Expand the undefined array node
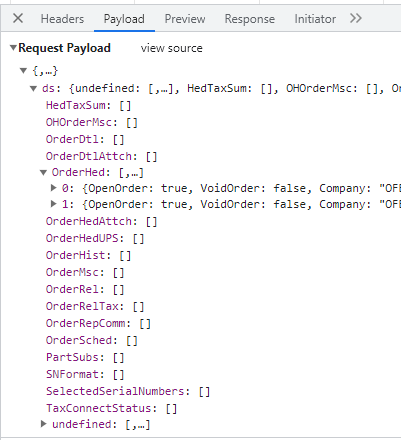Image resolution: width=401 pixels, height=440 pixels. click(43, 424)
